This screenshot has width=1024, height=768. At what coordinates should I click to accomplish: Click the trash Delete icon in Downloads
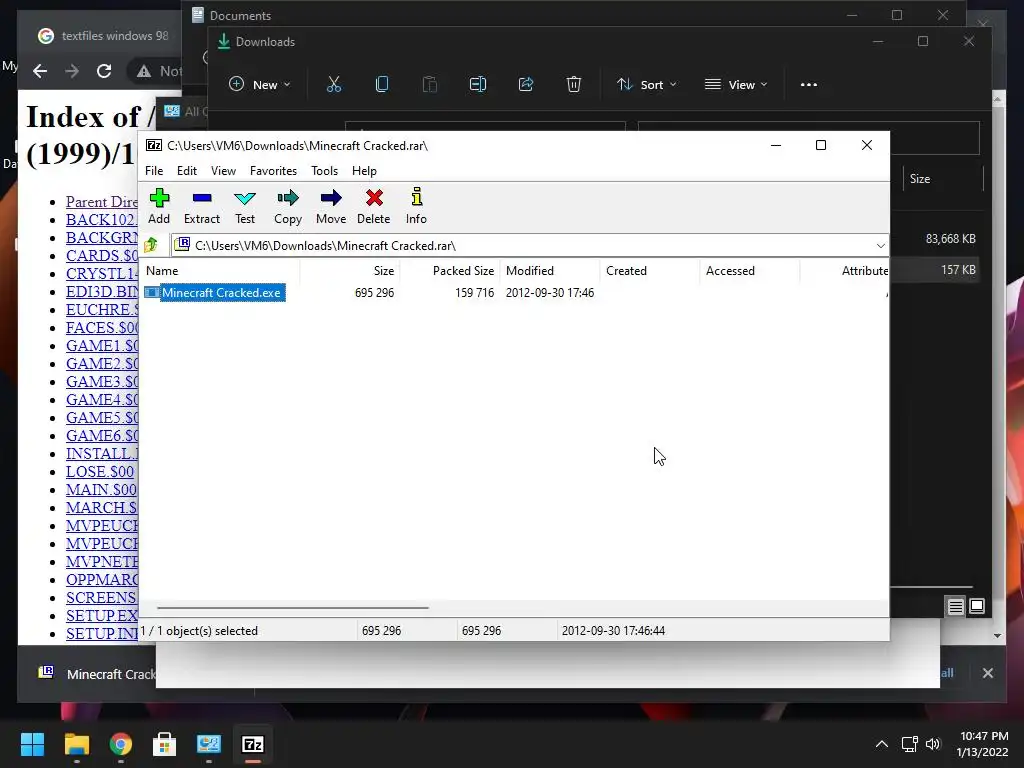(x=573, y=84)
